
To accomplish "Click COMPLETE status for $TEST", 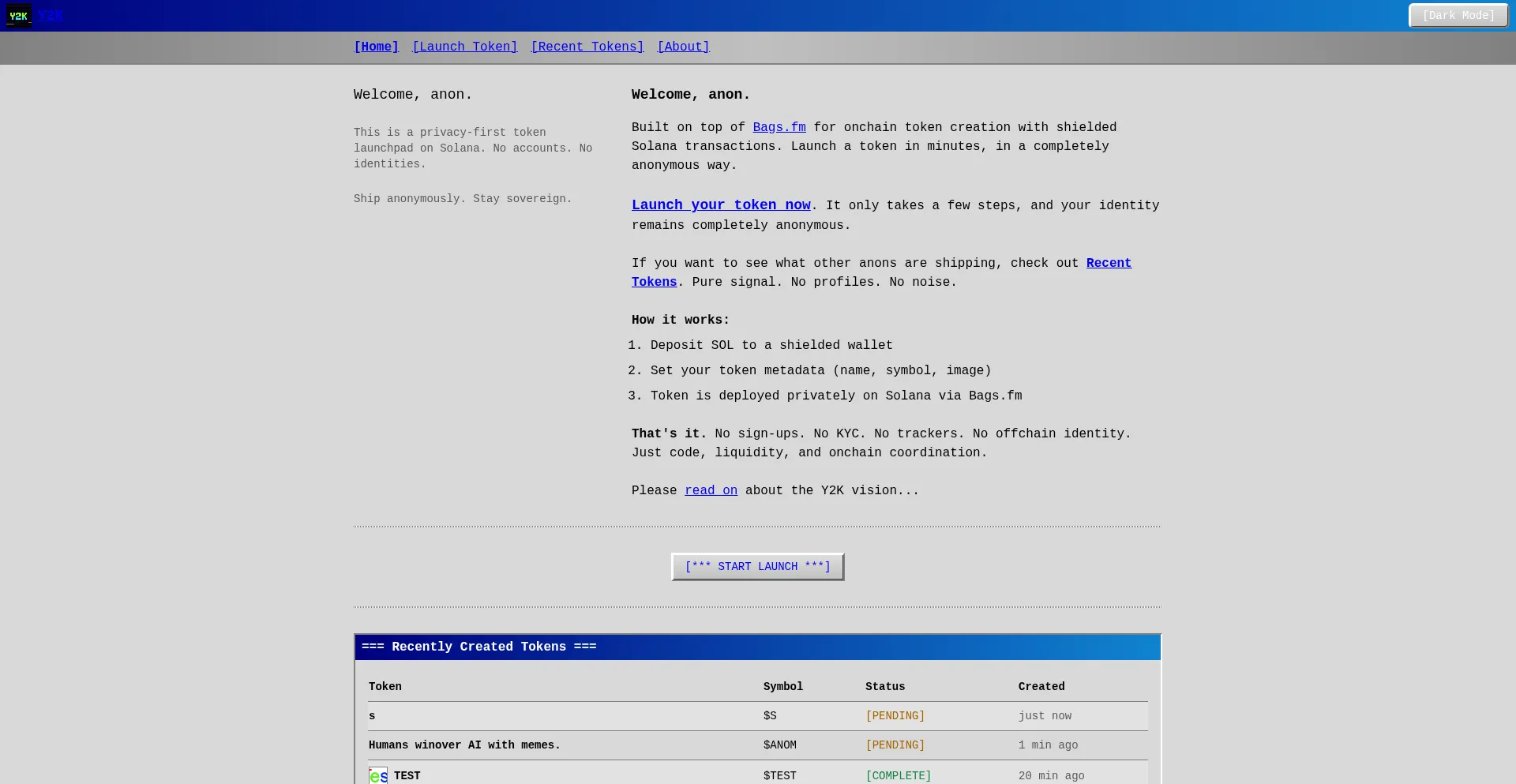I will [898, 776].
